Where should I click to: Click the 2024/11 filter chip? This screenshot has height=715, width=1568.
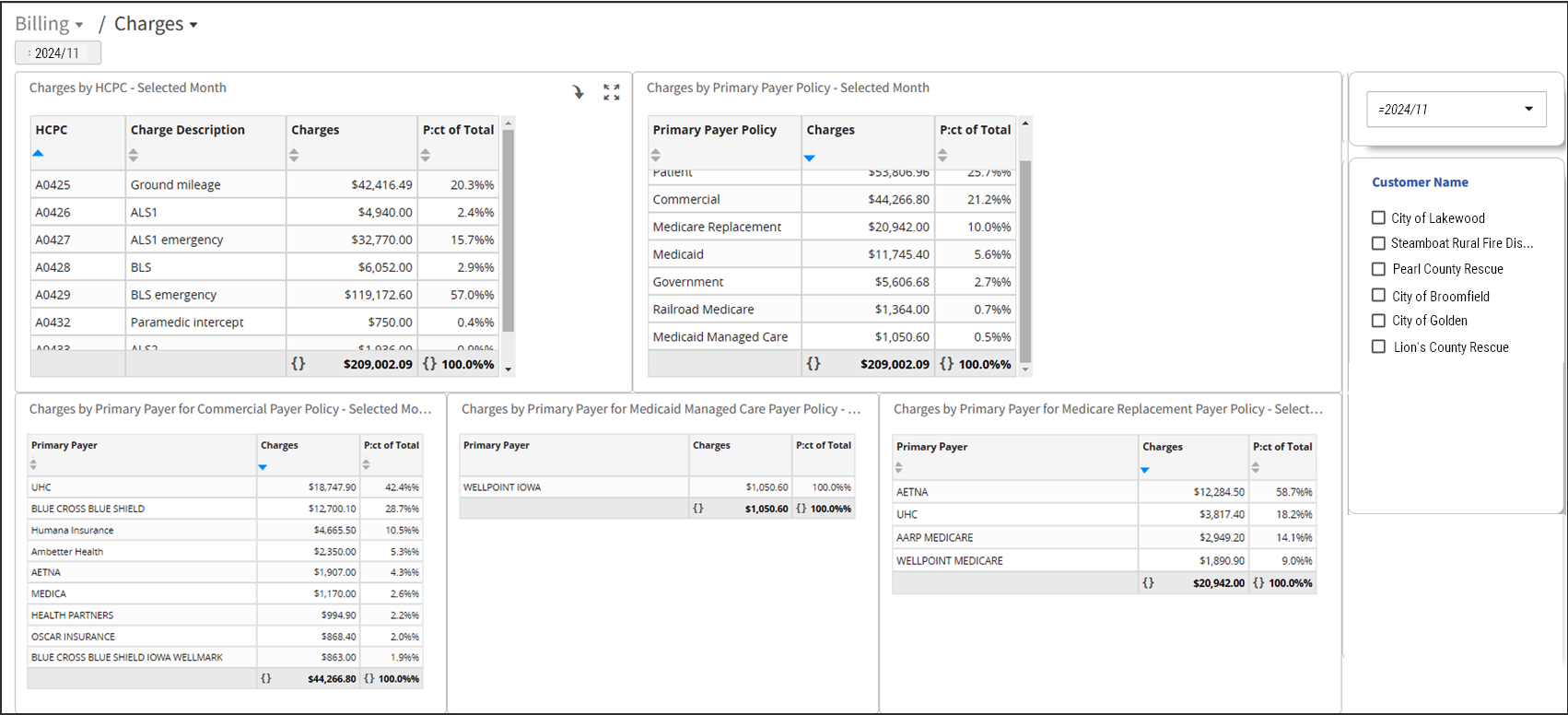tap(57, 53)
